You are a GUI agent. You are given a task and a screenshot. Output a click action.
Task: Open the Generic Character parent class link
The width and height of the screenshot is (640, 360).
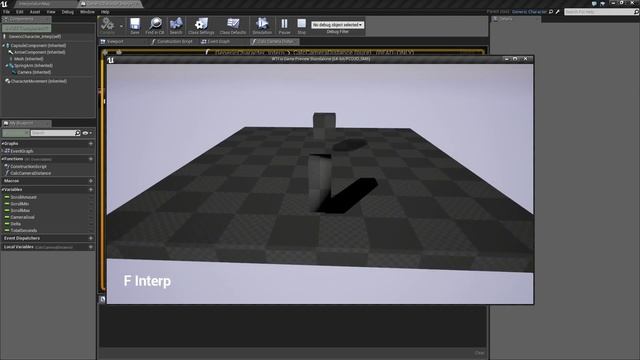pos(529,12)
